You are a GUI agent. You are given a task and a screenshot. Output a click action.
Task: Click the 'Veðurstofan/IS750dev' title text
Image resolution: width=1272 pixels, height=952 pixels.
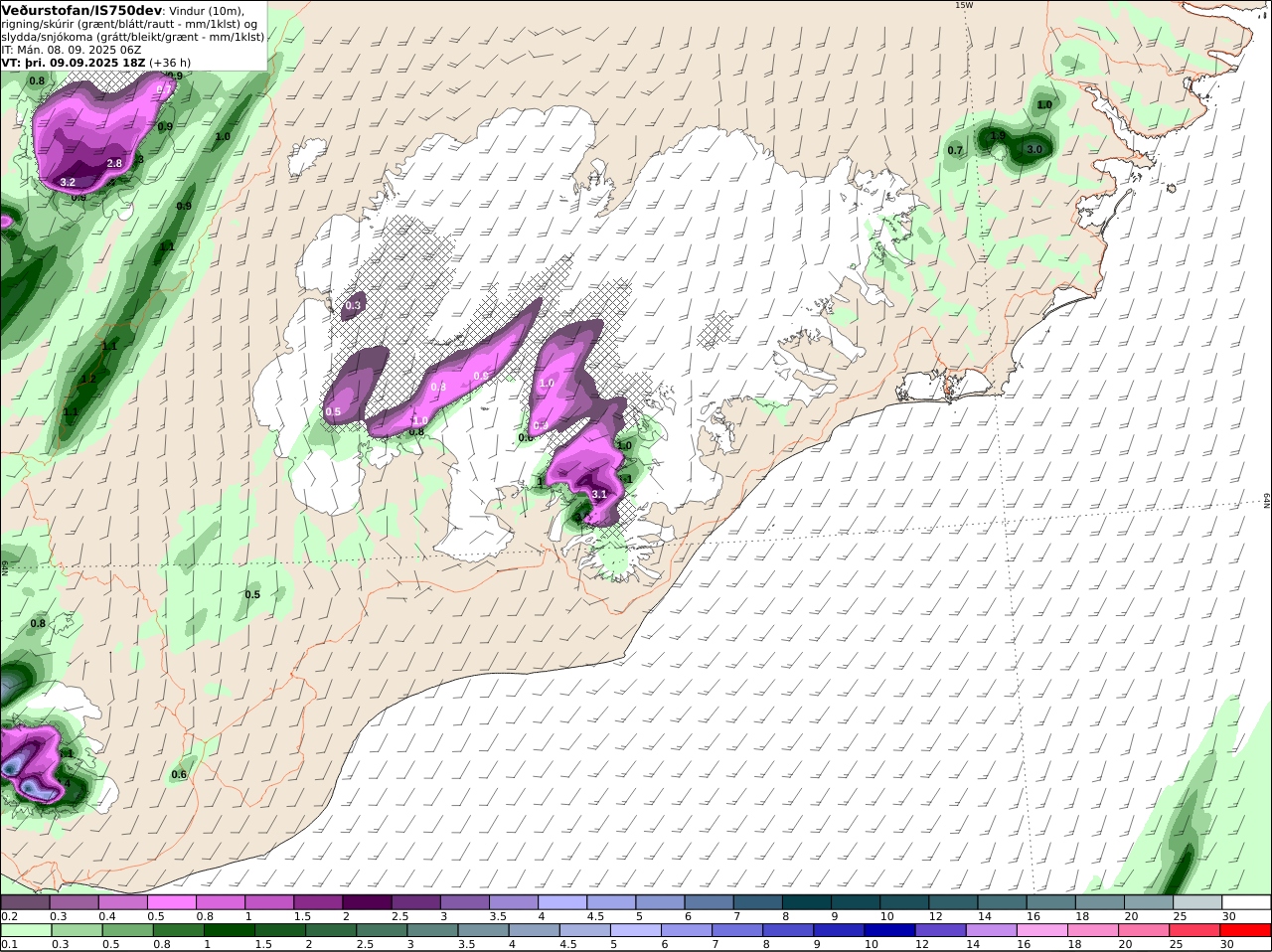pos(81,10)
